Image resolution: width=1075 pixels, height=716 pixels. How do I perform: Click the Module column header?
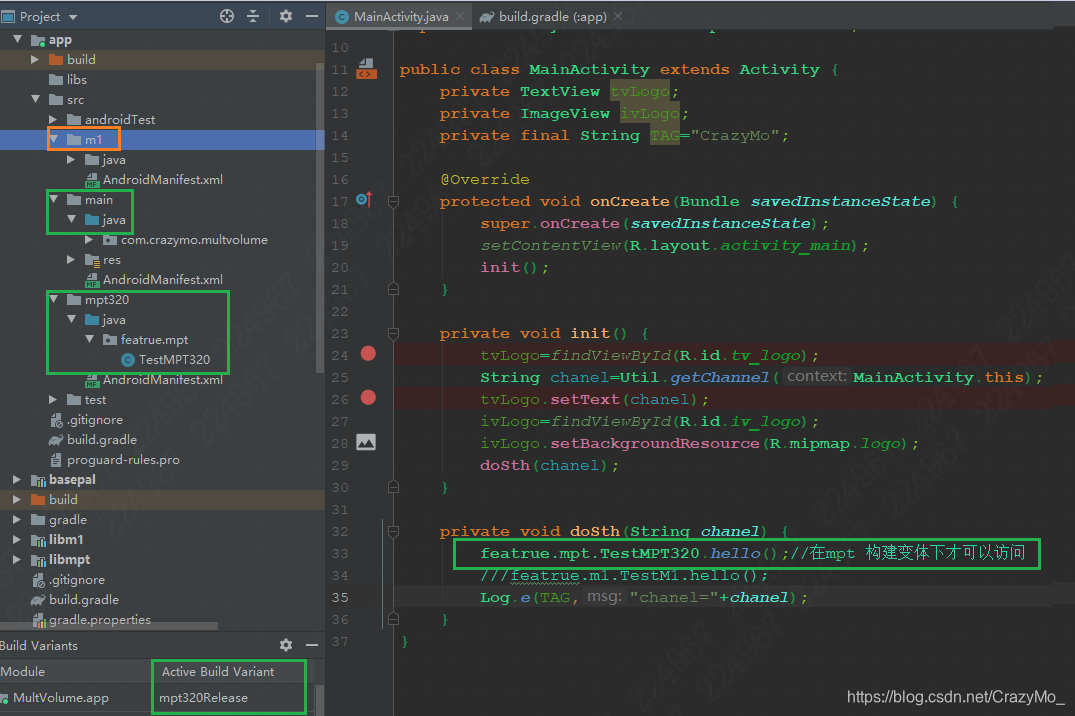[23, 671]
